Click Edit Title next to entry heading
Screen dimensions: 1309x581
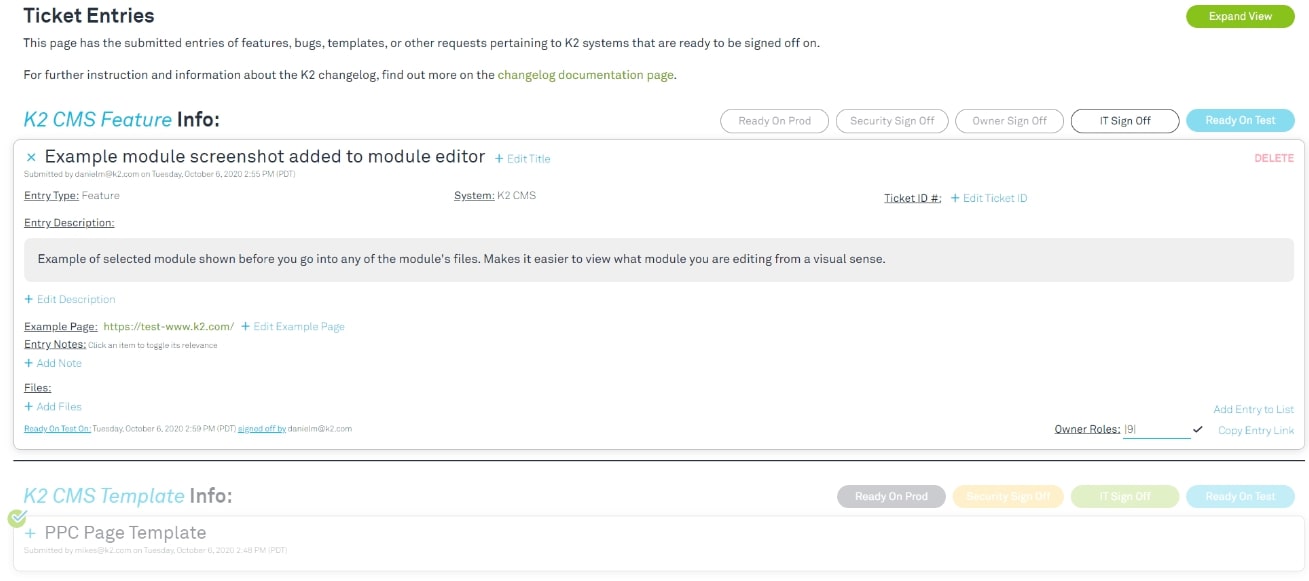(x=522, y=159)
